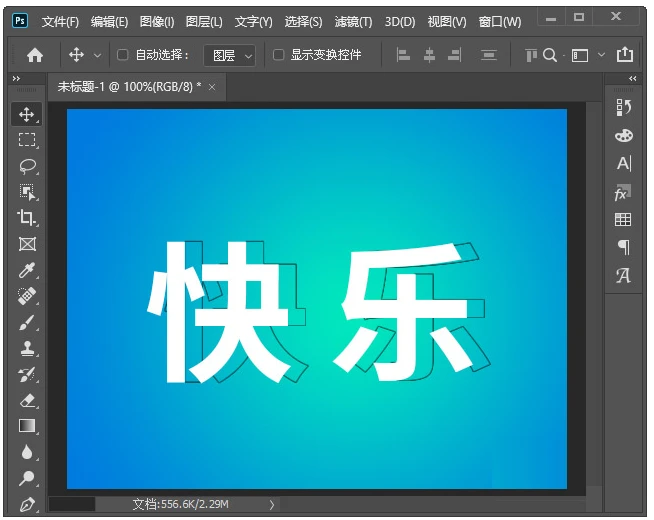Open the Character panel icon
This screenshot has width=654, height=520.
click(624, 163)
